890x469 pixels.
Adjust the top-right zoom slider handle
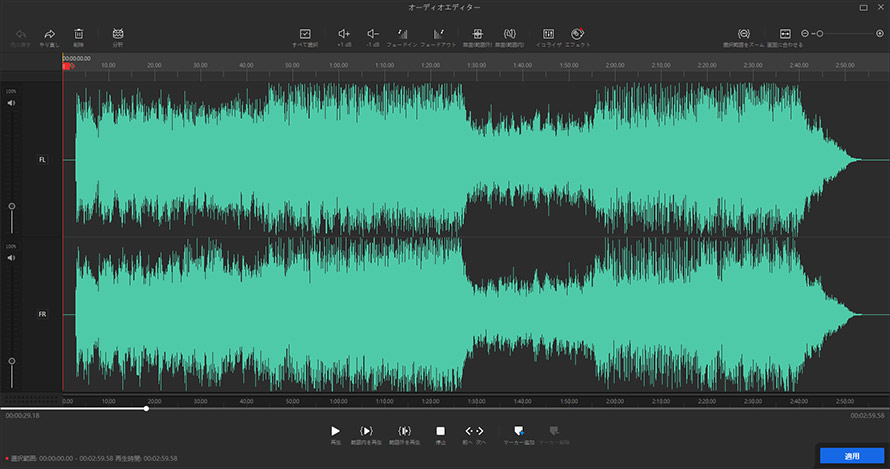coord(820,34)
